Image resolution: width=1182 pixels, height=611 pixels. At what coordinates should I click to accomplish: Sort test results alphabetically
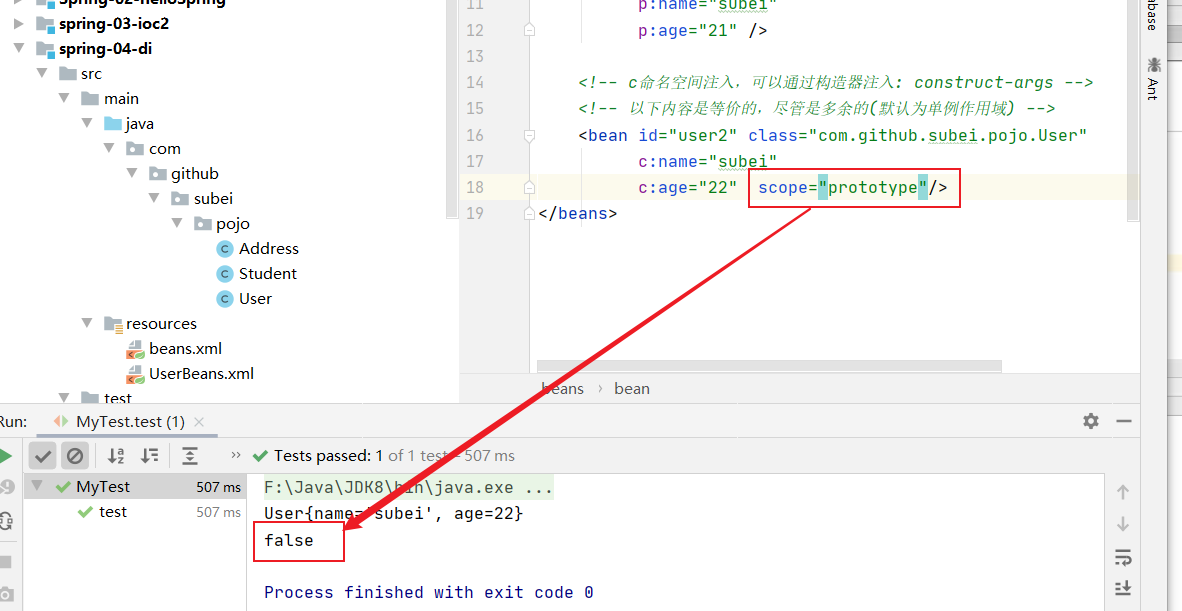pyautogui.click(x=116, y=456)
